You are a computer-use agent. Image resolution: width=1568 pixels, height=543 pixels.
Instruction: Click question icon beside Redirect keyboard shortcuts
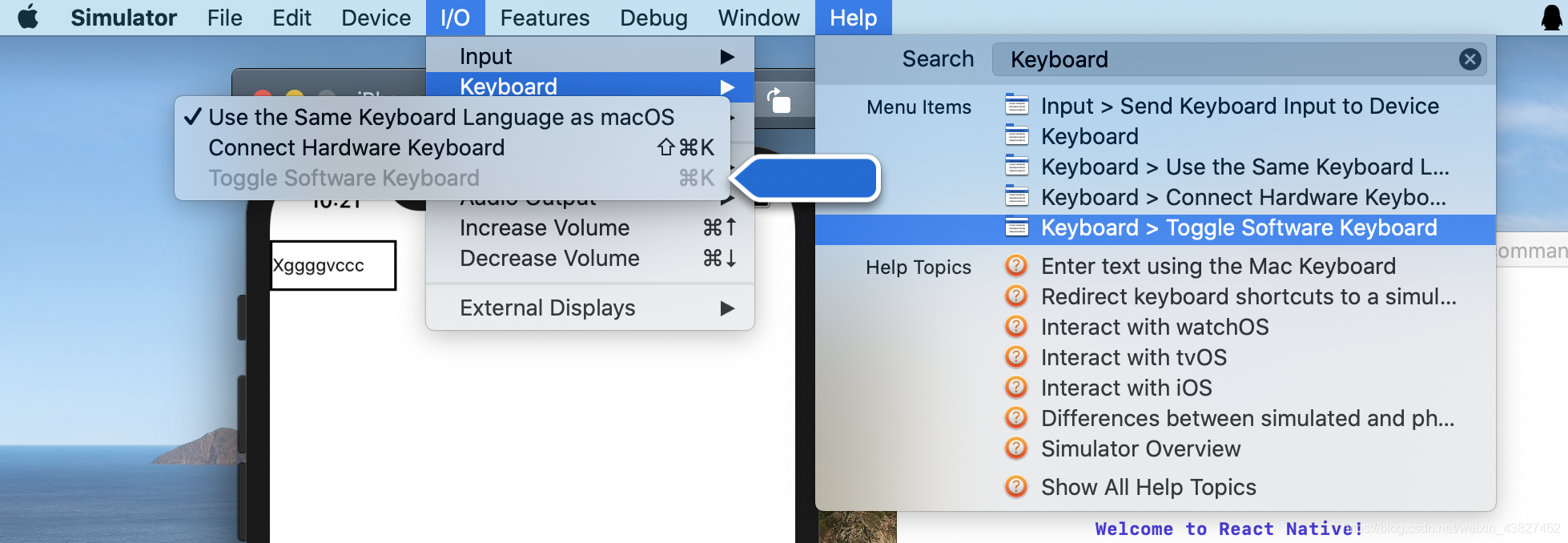(x=1016, y=296)
